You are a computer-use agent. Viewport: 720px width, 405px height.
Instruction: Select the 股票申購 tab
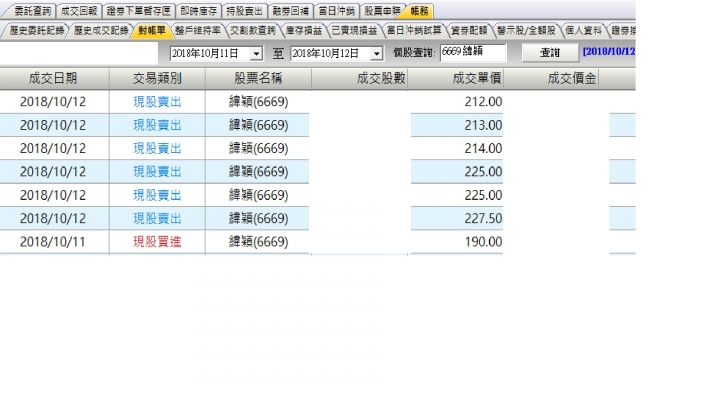coord(382,11)
